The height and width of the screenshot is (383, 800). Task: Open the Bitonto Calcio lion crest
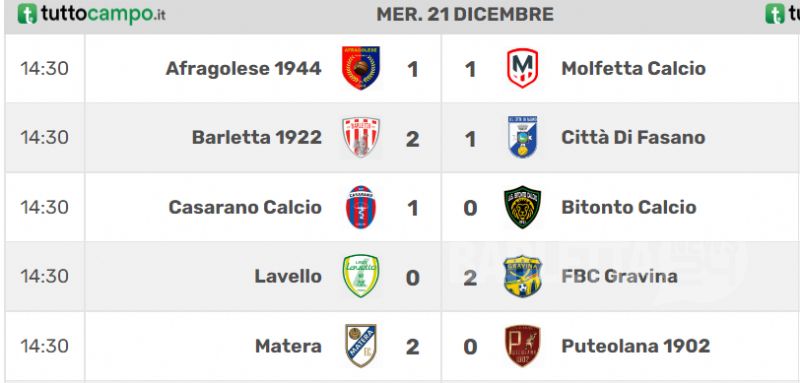click(x=522, y=207)
